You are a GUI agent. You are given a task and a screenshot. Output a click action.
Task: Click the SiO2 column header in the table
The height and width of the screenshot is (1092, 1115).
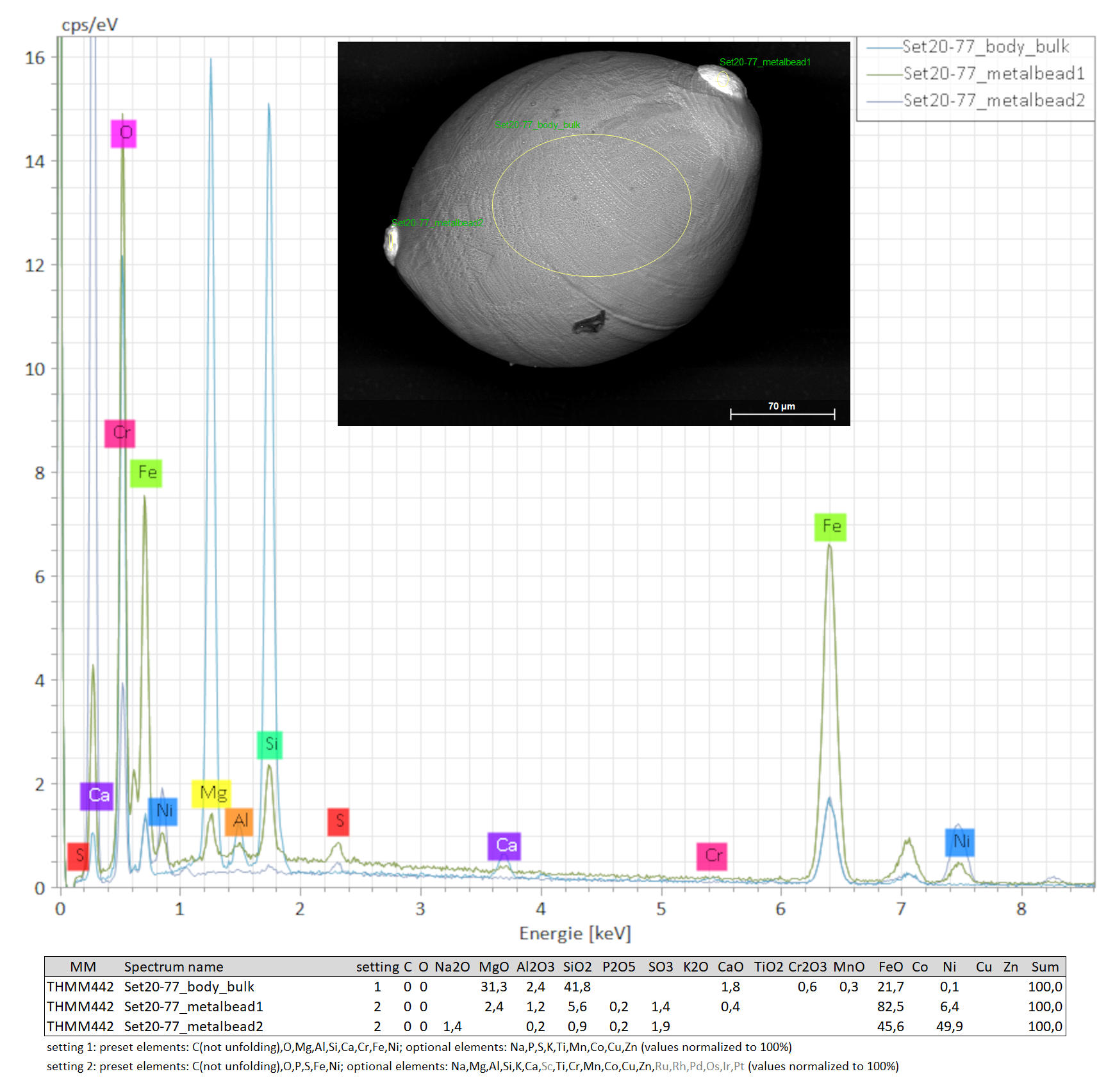click(x=577, y=966)
